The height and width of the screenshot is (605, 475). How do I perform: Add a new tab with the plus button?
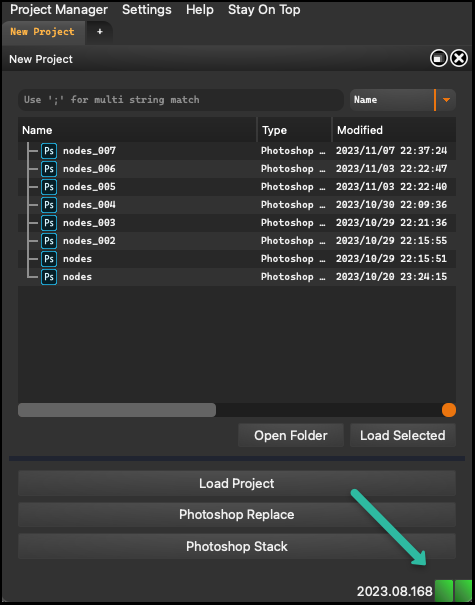[100, 32]
